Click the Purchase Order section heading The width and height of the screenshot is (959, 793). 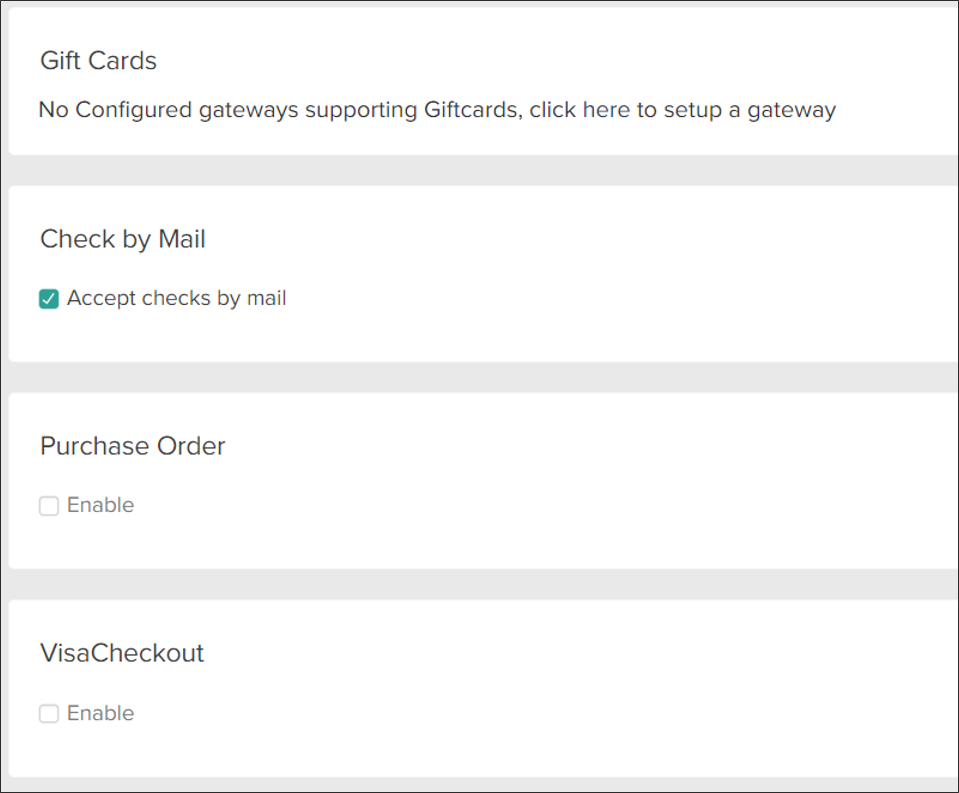(x=132, y=447)
